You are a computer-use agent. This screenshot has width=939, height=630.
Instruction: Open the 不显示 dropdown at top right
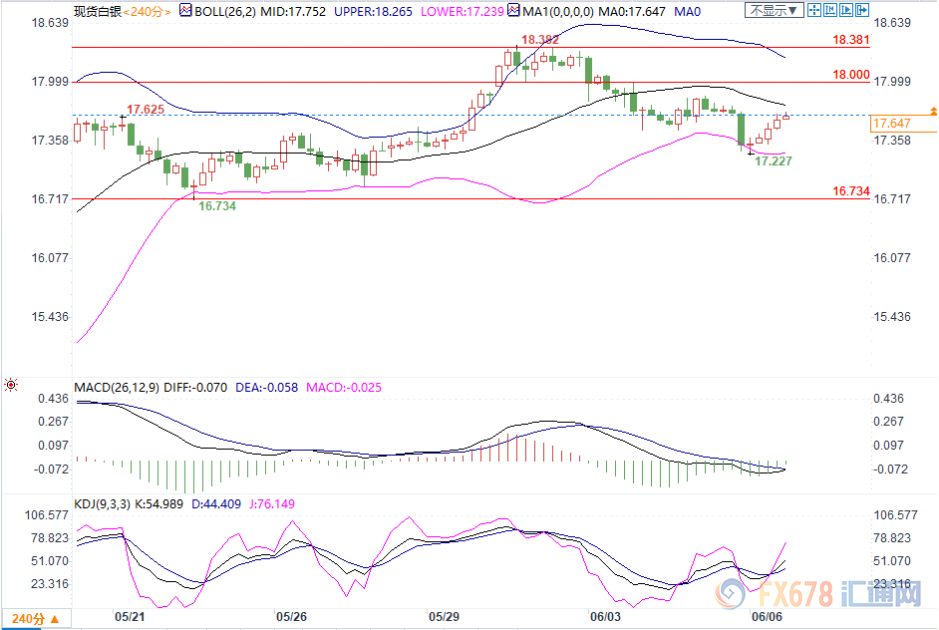[x=775, y=11]
